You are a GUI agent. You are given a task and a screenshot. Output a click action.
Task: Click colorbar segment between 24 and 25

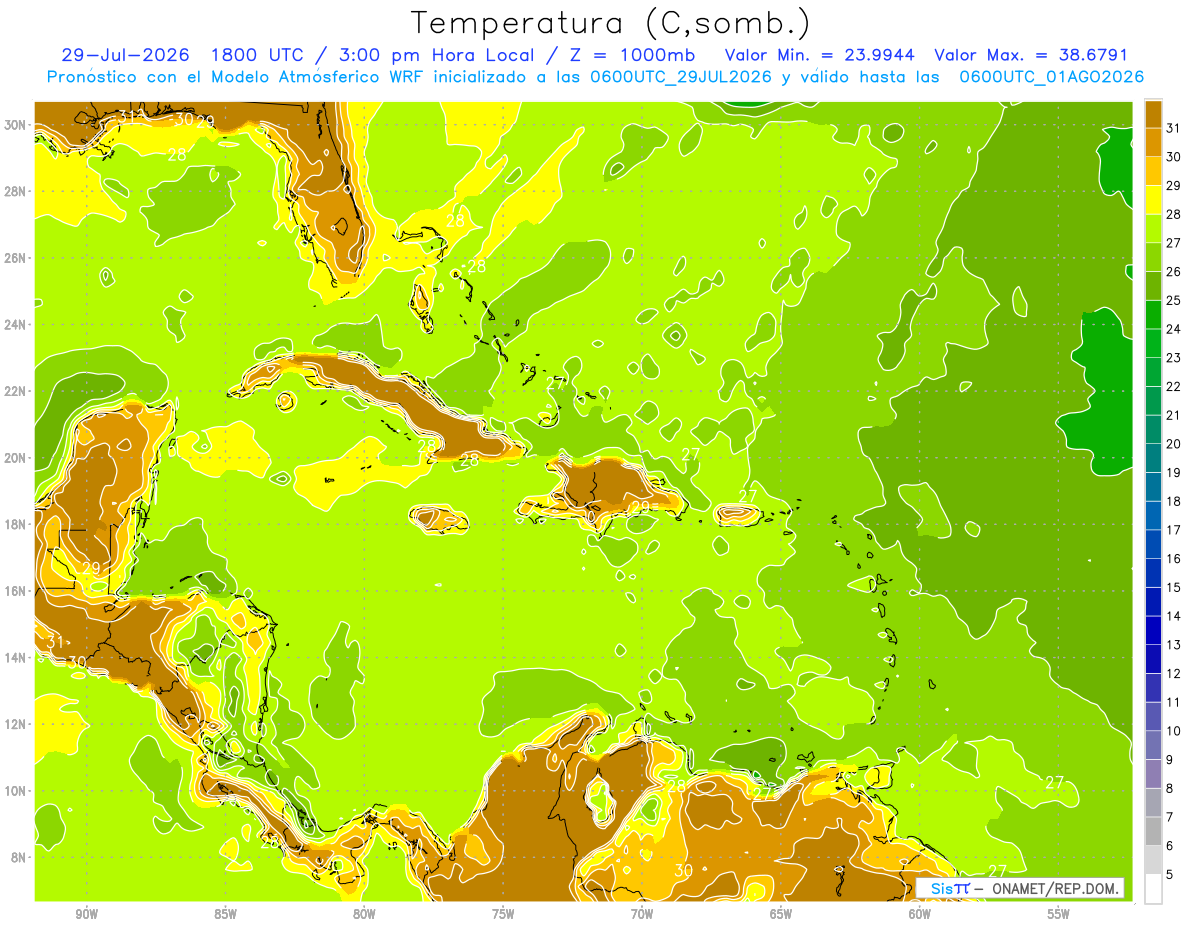point(1153,315)
